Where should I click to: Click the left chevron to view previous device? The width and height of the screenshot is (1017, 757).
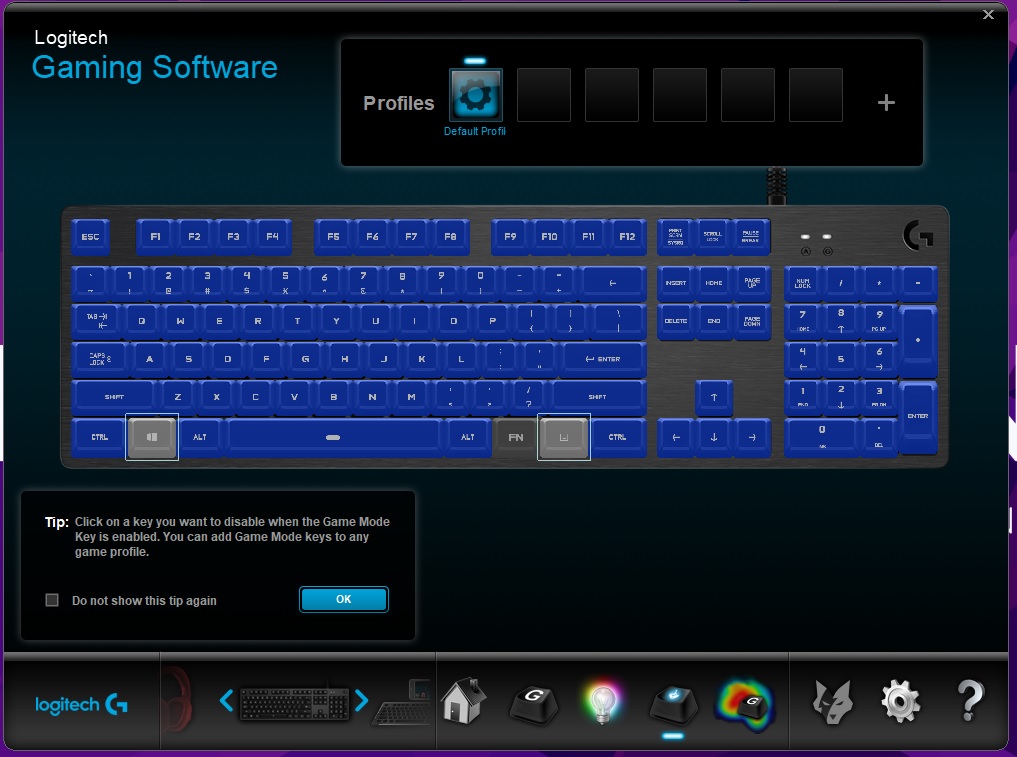pyautogui.click(x=227, y=701)
